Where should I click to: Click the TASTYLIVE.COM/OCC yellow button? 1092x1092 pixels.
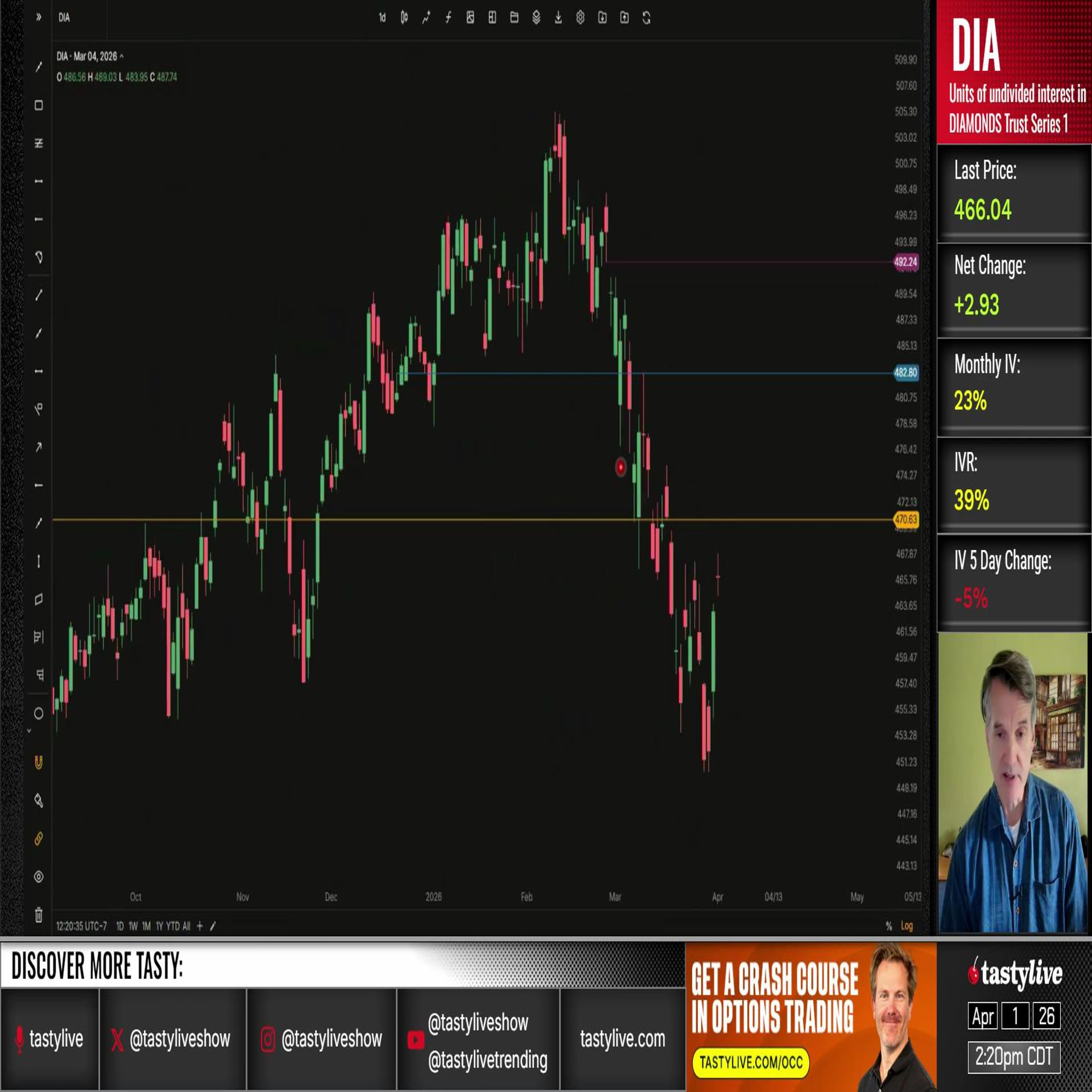(x=751, y=1063)
